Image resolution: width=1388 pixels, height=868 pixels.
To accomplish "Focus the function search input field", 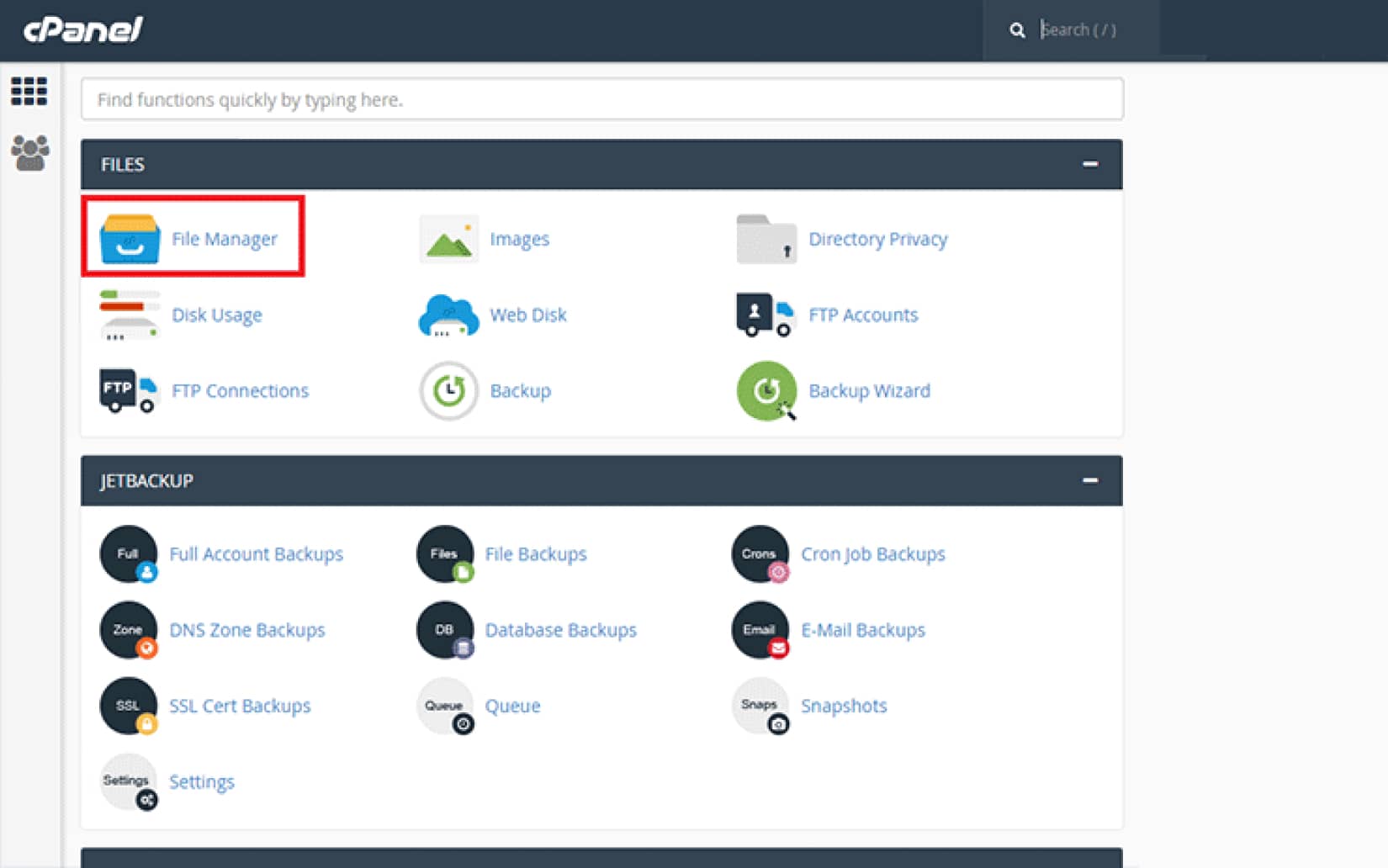I will point(601,98).
